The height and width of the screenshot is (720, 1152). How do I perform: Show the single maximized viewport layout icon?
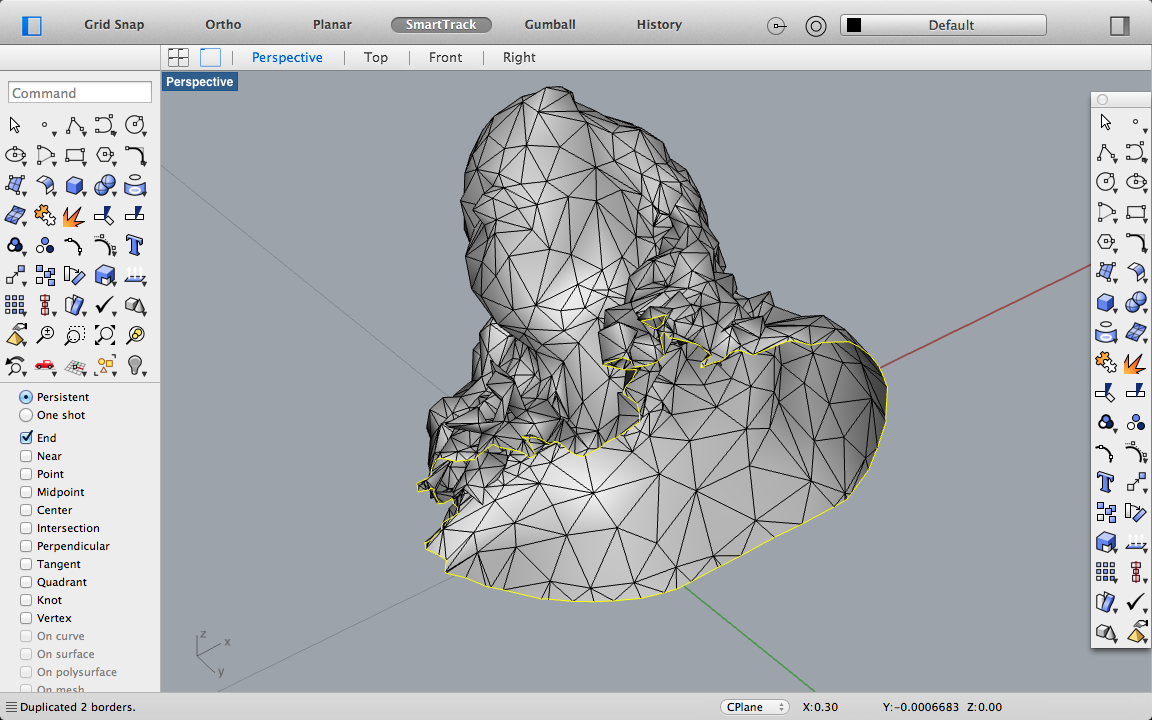pos(210,57)
